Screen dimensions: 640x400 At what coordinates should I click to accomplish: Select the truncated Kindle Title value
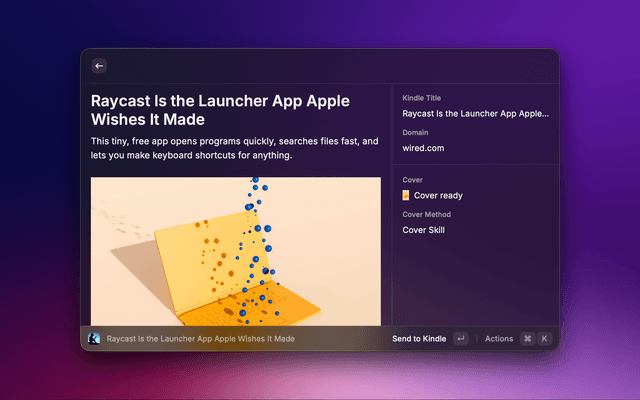[x=475, y=114]
